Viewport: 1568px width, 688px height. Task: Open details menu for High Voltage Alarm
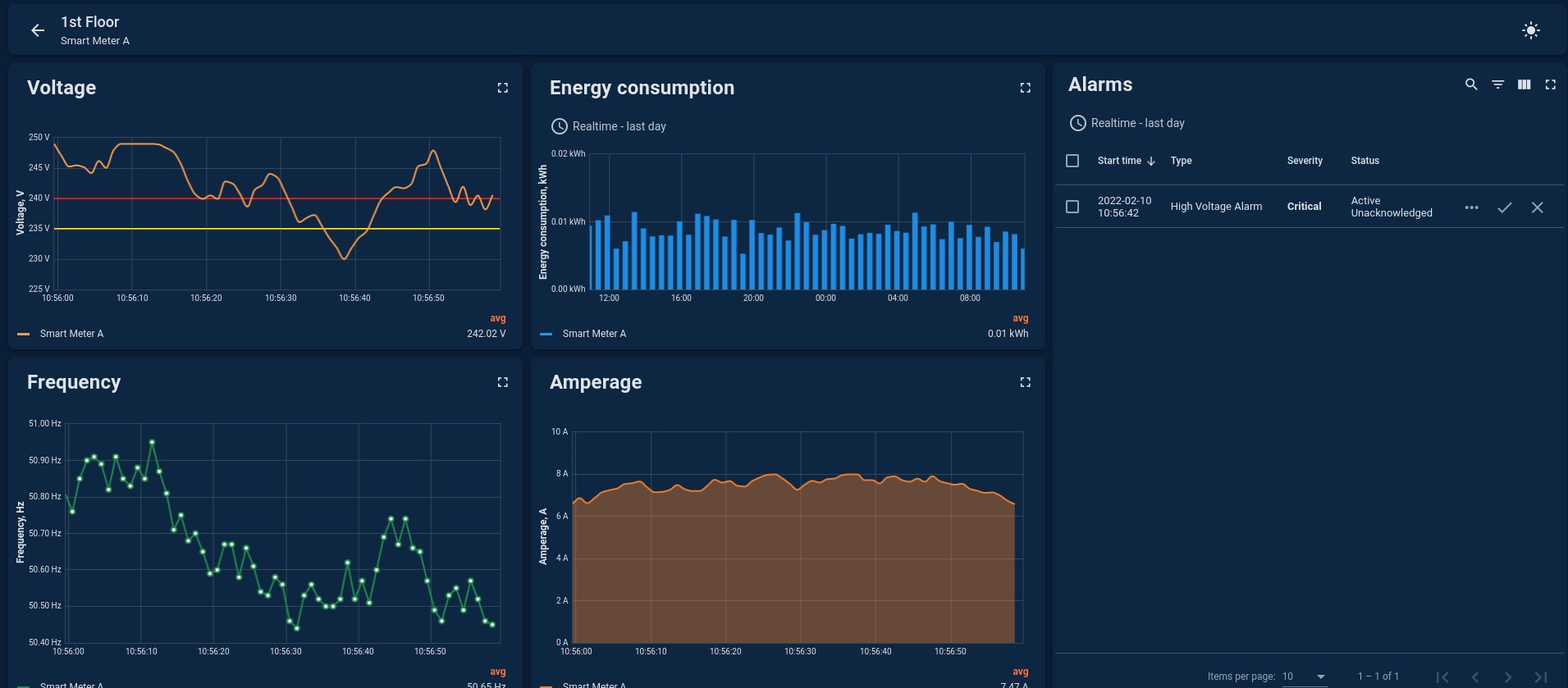point(1471,207)
